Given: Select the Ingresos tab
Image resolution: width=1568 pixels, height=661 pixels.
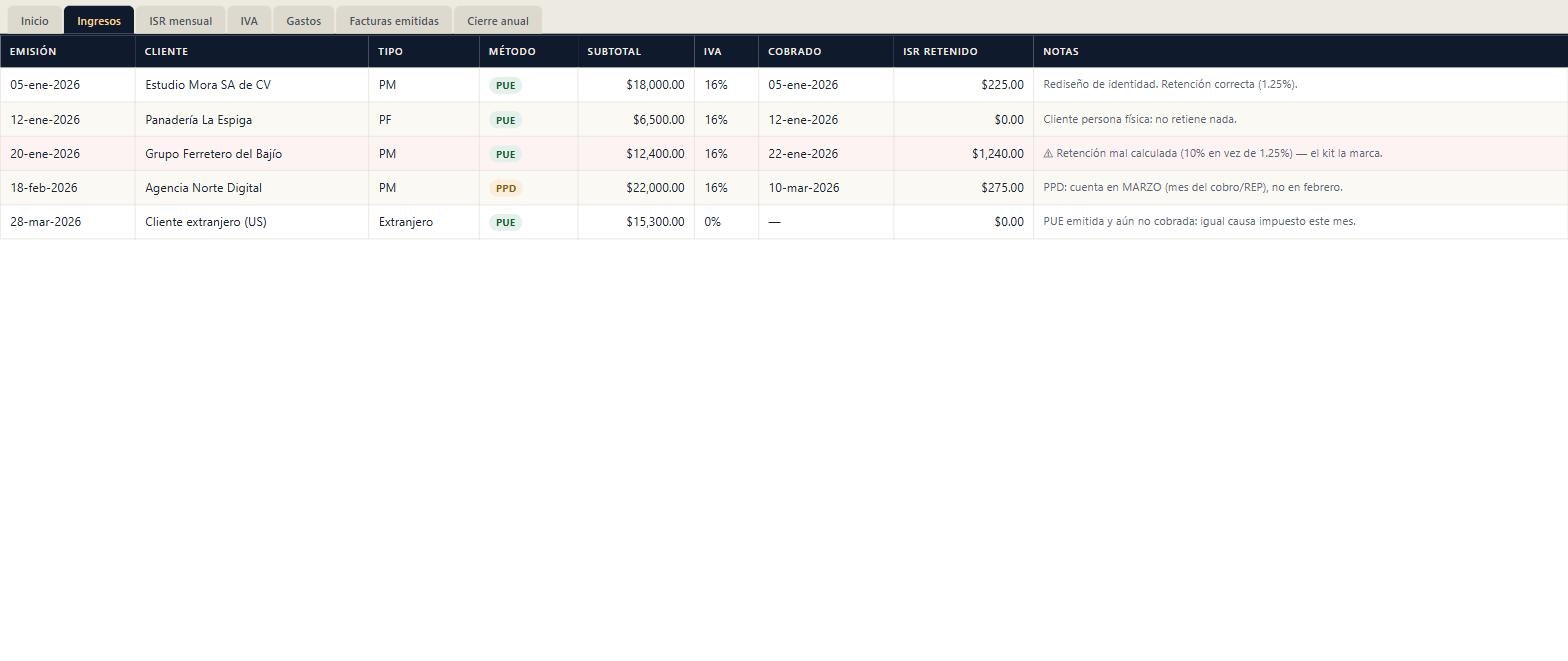Looking at the screenshot, I should [x=99, y=20].
